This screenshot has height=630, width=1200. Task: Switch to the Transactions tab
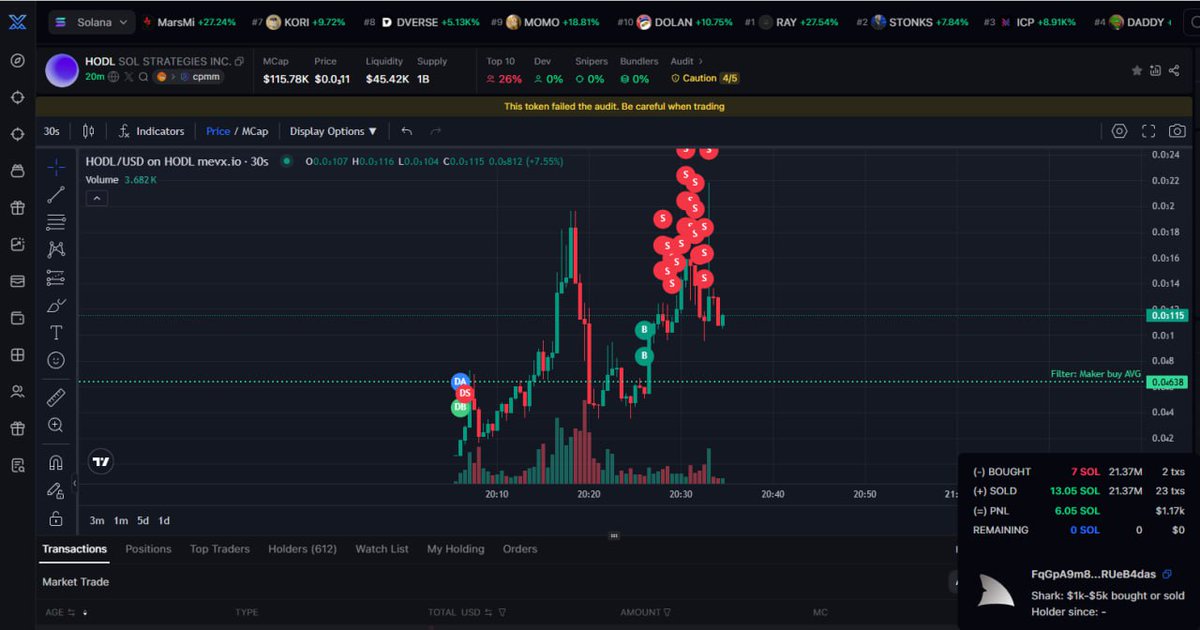[x=74, y=549]
